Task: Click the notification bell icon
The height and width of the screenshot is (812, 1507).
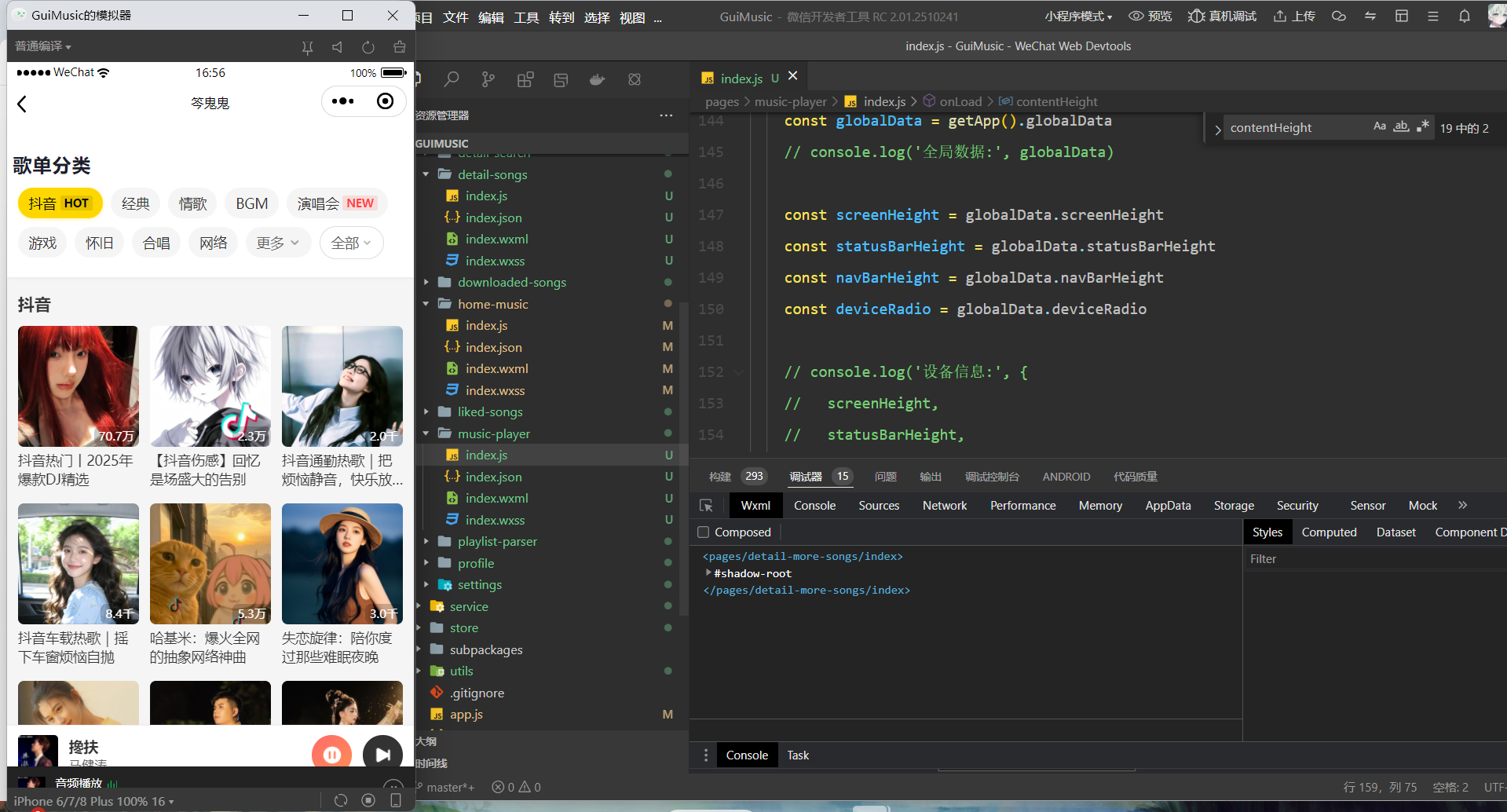Action: pos(1464,16)
